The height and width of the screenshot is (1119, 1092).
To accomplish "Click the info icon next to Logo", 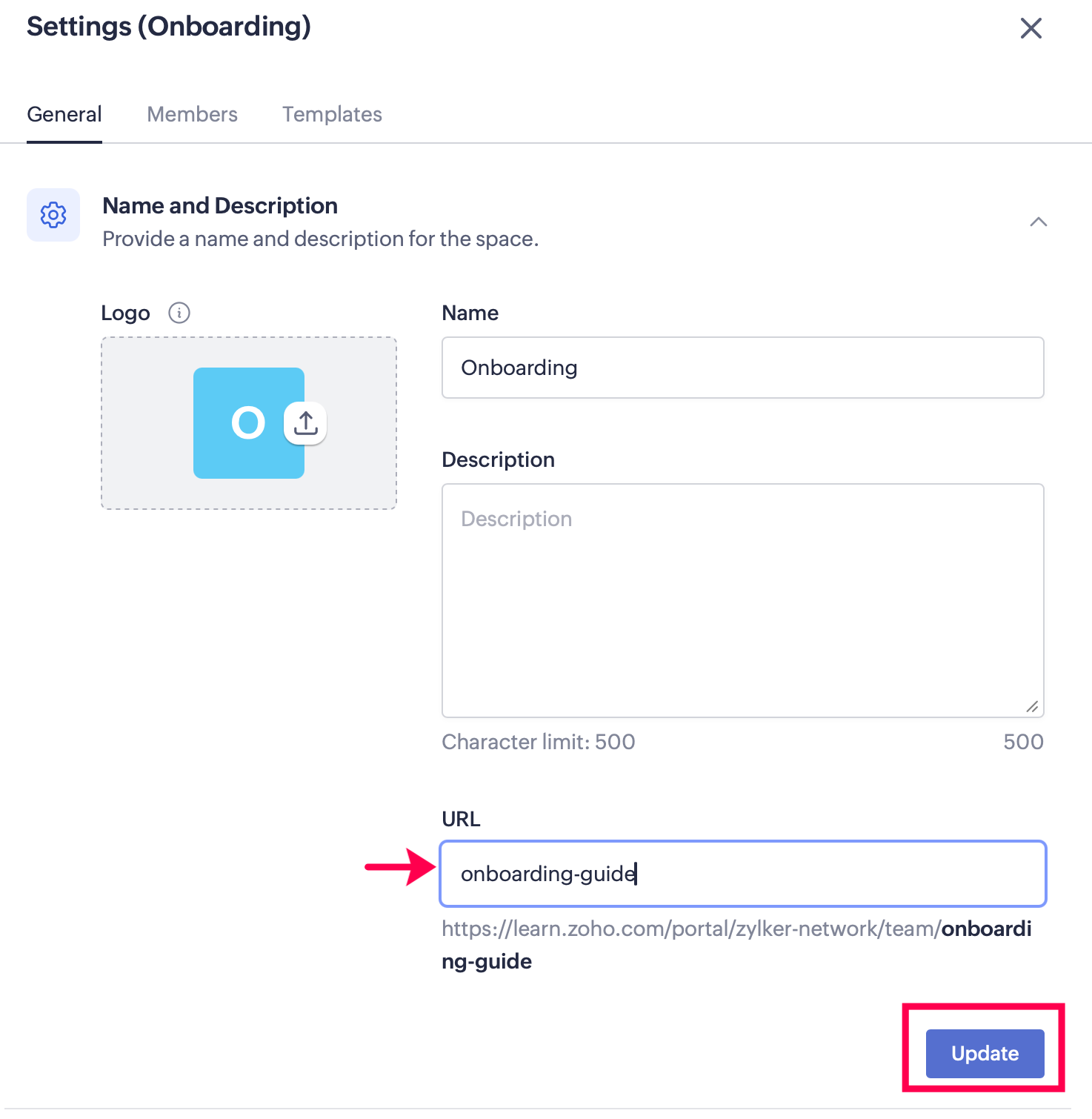I will tap(179, 313).
